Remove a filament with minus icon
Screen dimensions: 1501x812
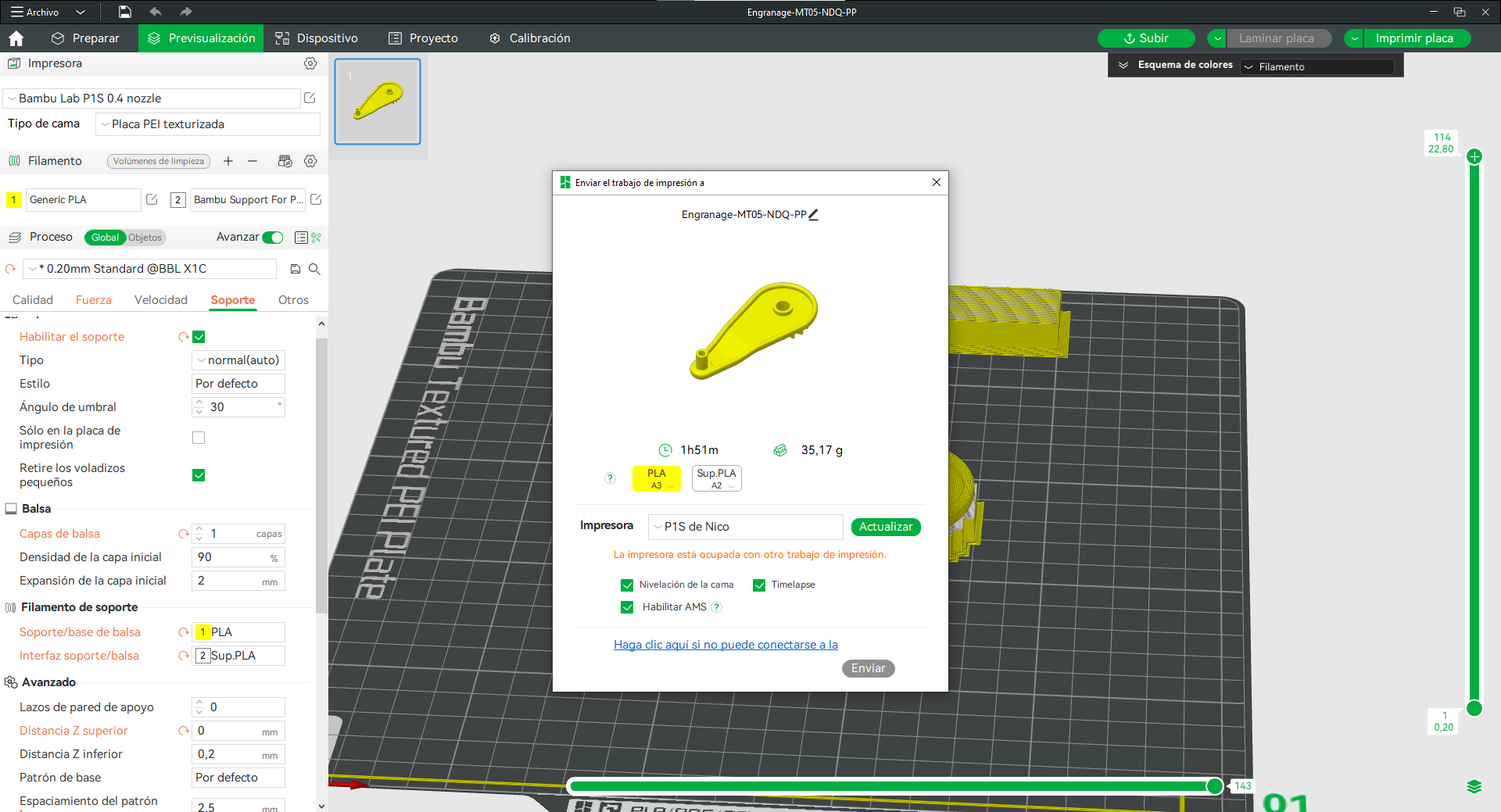[x=253, y=161]
